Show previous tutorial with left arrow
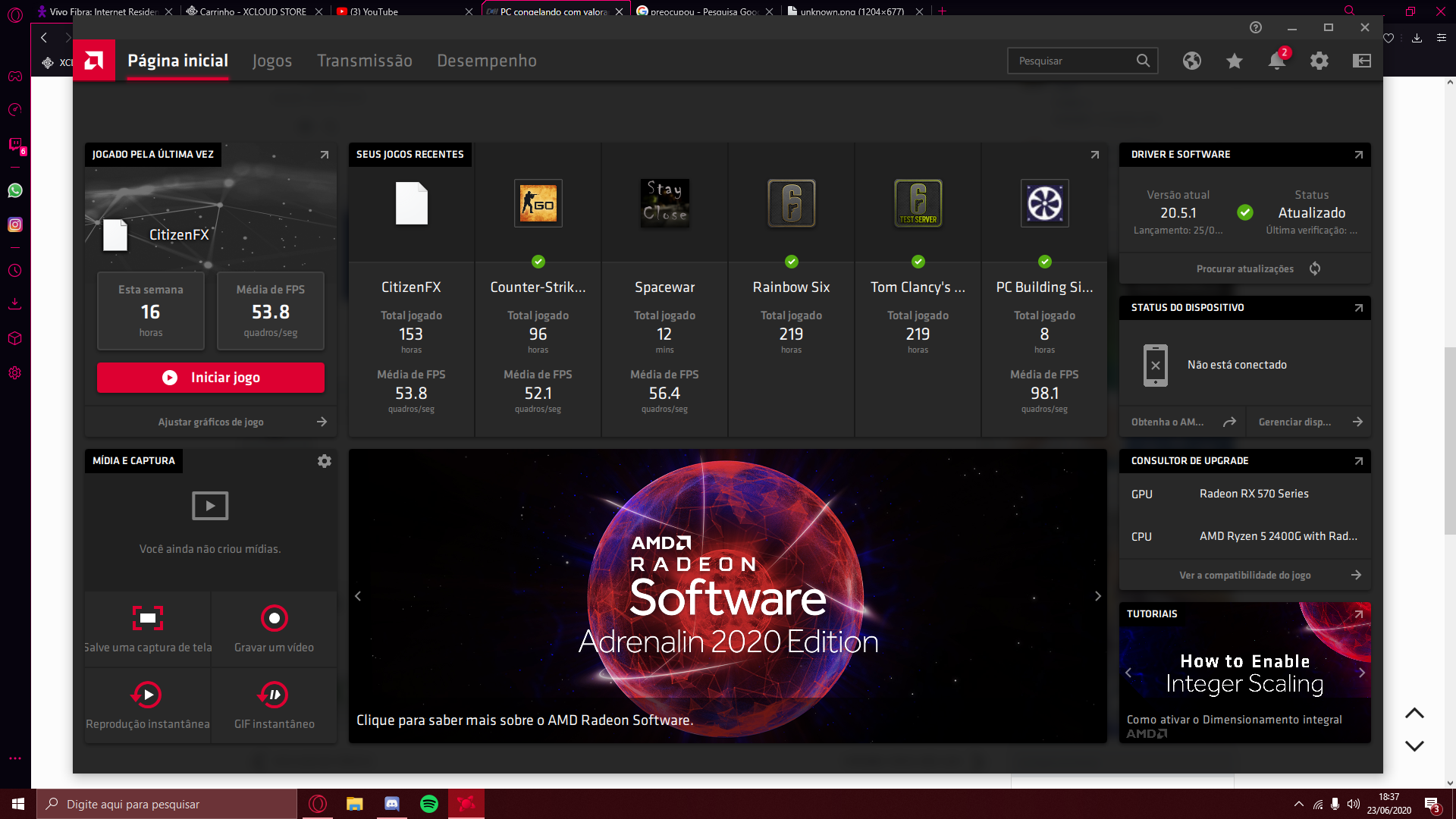Screen dimensions: 1456x819 point(1128,673)
